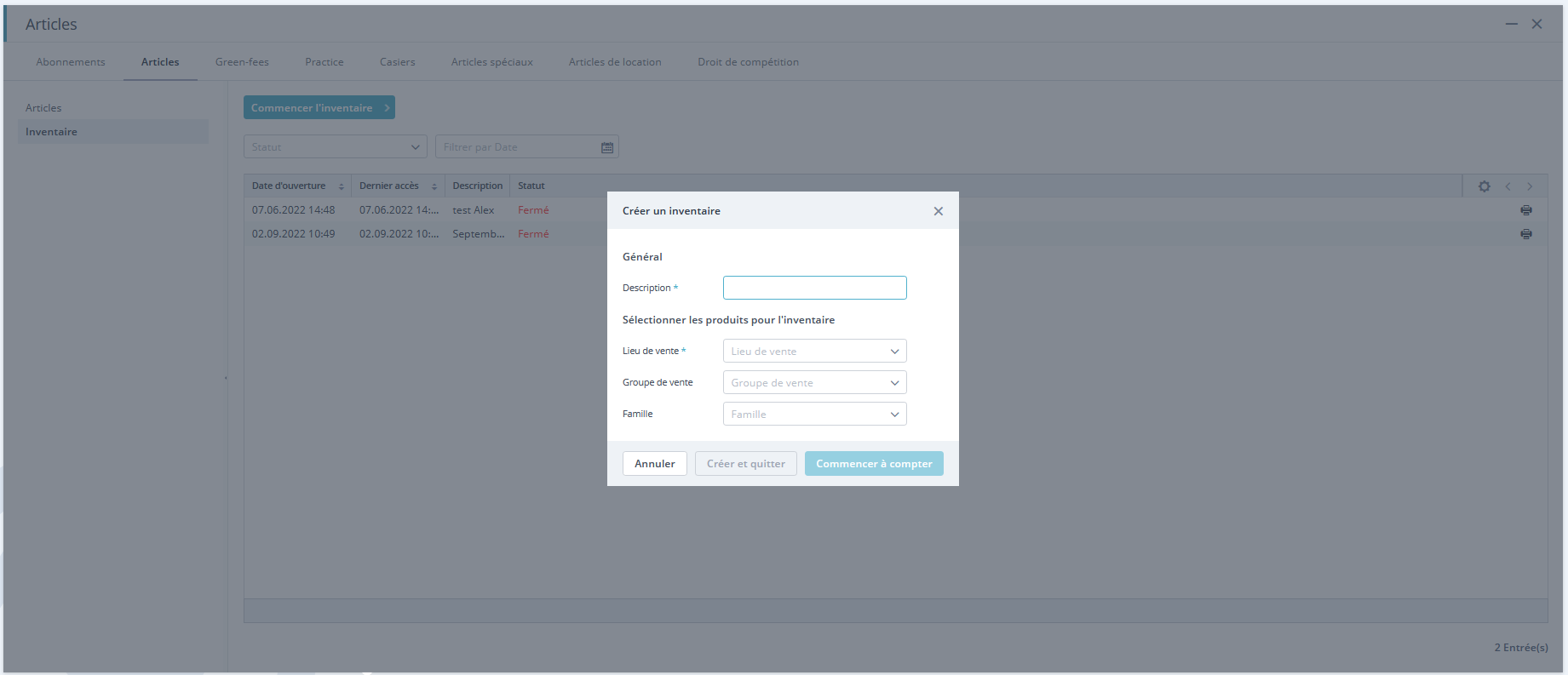Open the Groupe de vente dropdown

coord(814,382)
